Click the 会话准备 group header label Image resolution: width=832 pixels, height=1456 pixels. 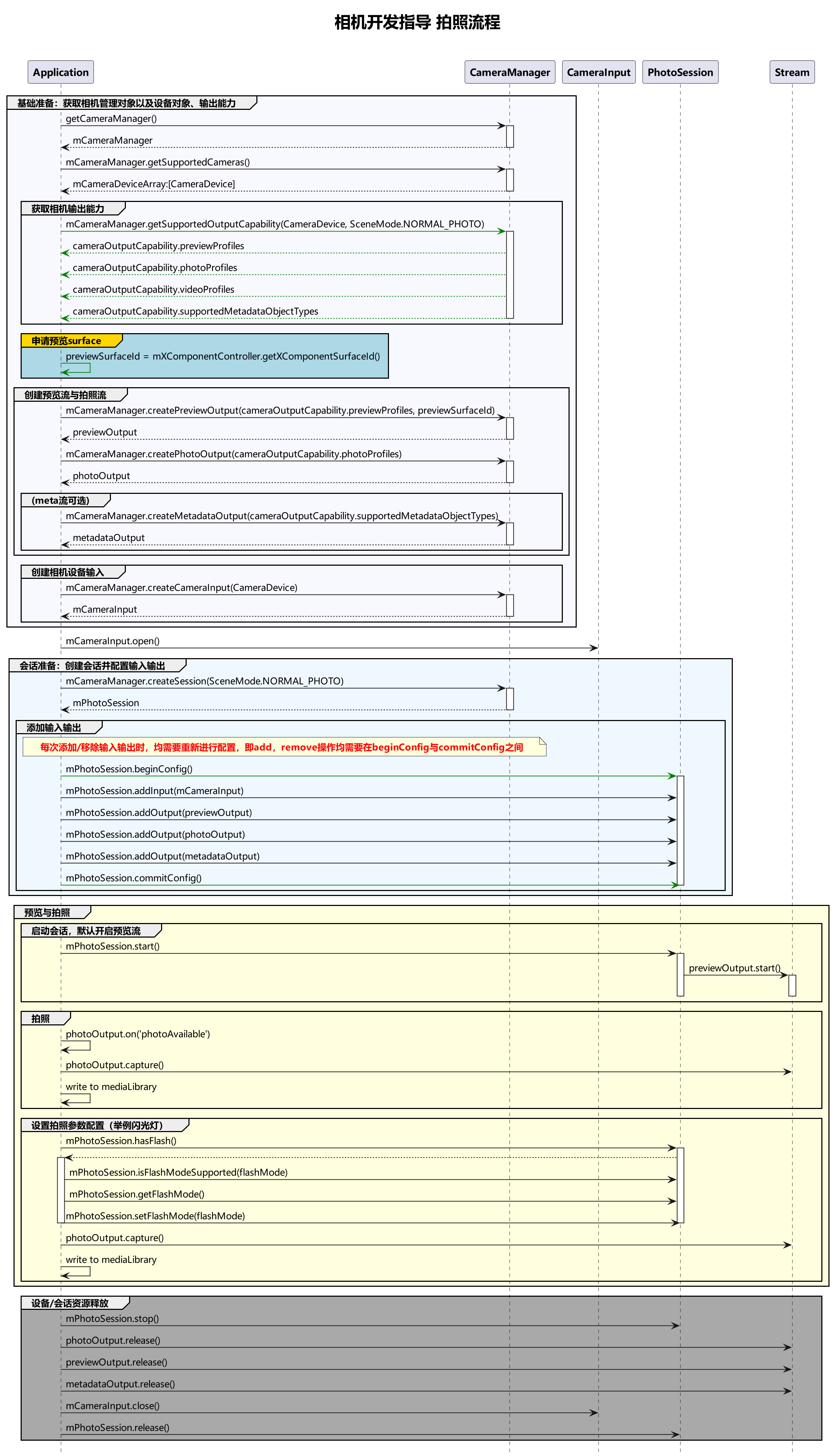[x=92, y=666]
